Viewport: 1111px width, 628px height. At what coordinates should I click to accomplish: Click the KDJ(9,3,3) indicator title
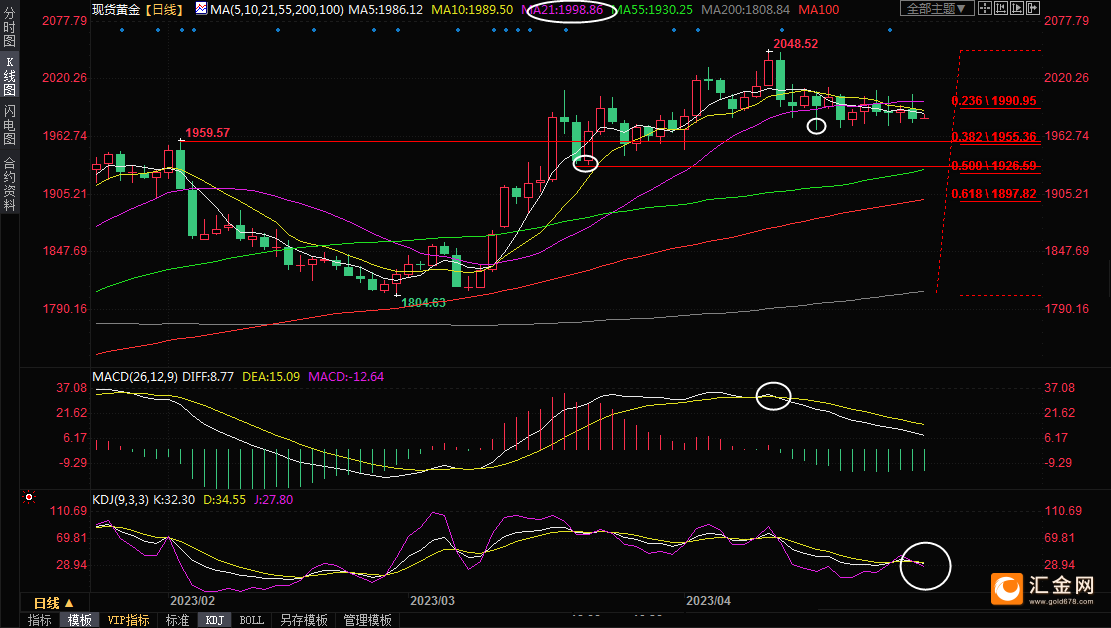coord(120,500)
